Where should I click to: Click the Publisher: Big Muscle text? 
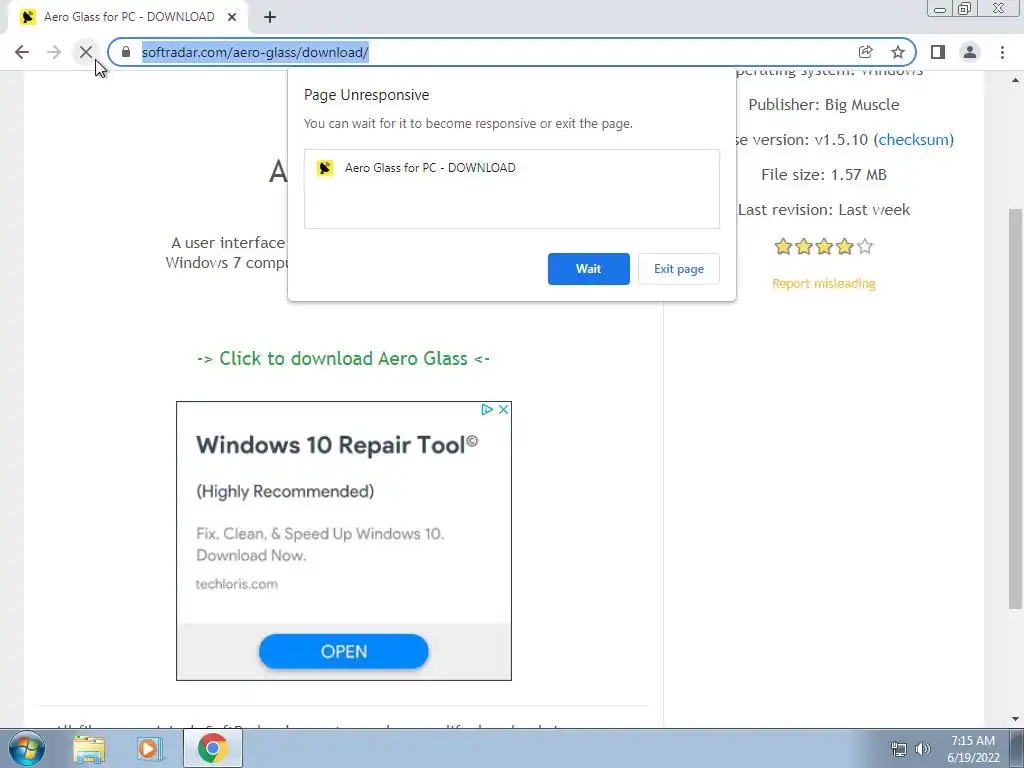[x=824, y=104]
